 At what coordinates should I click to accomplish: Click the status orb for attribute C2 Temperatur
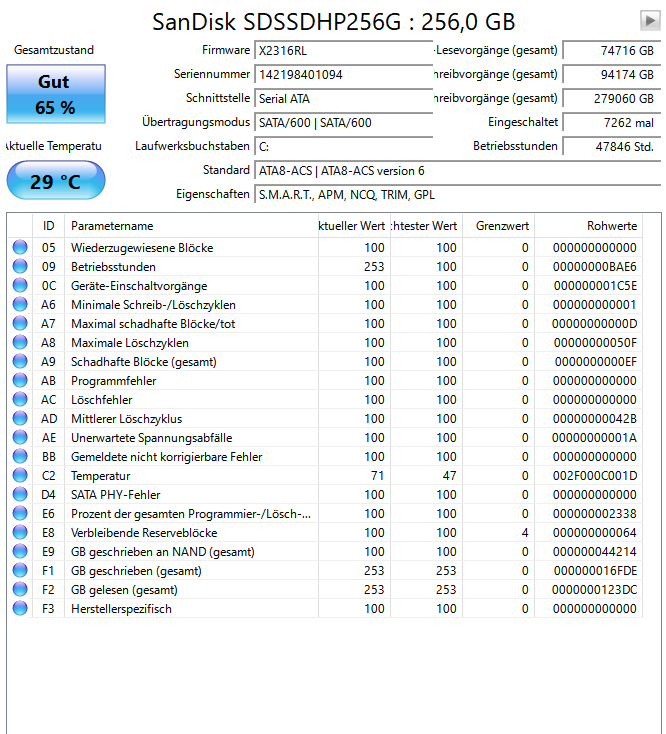(20, 475)
